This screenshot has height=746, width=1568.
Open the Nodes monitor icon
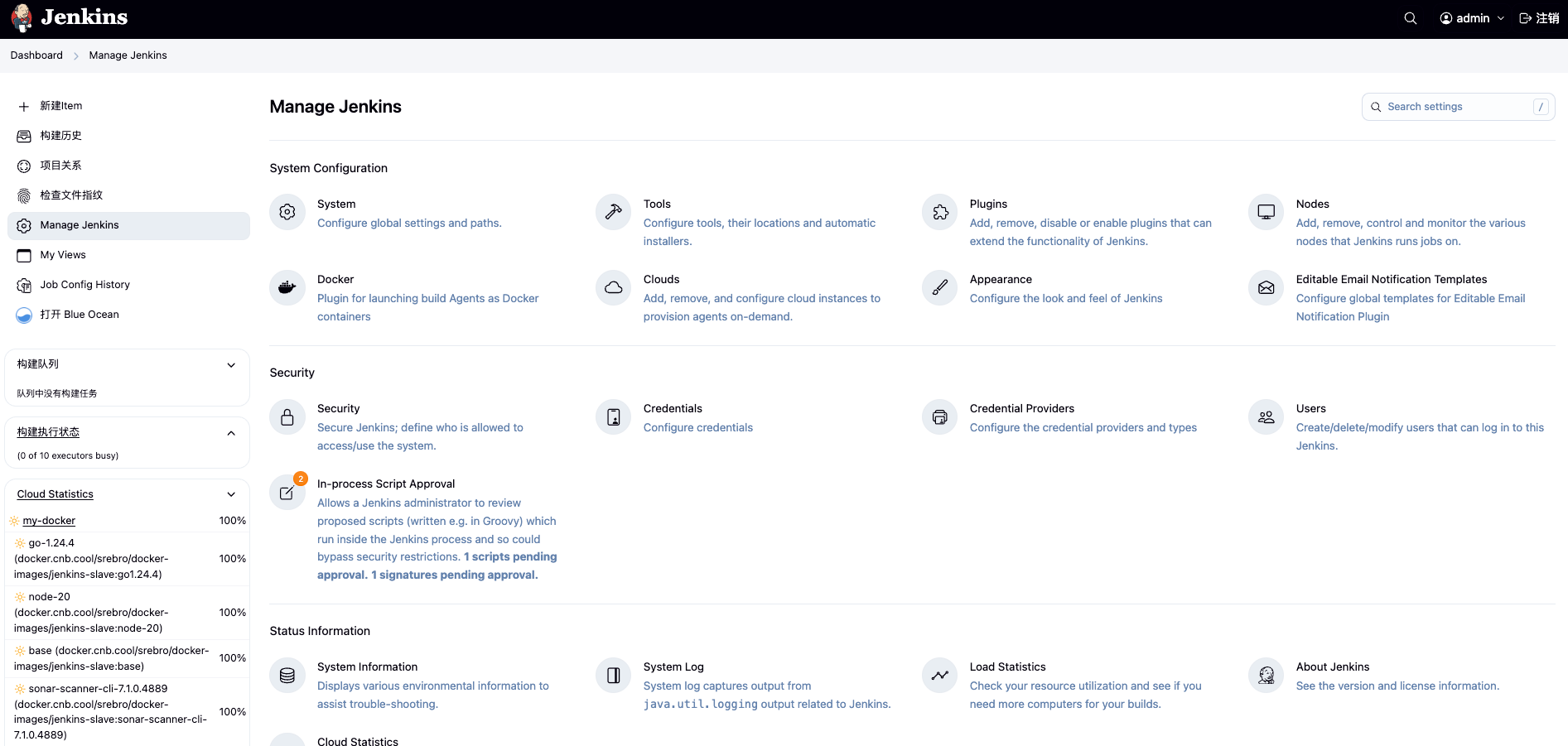pos(1266,212)
